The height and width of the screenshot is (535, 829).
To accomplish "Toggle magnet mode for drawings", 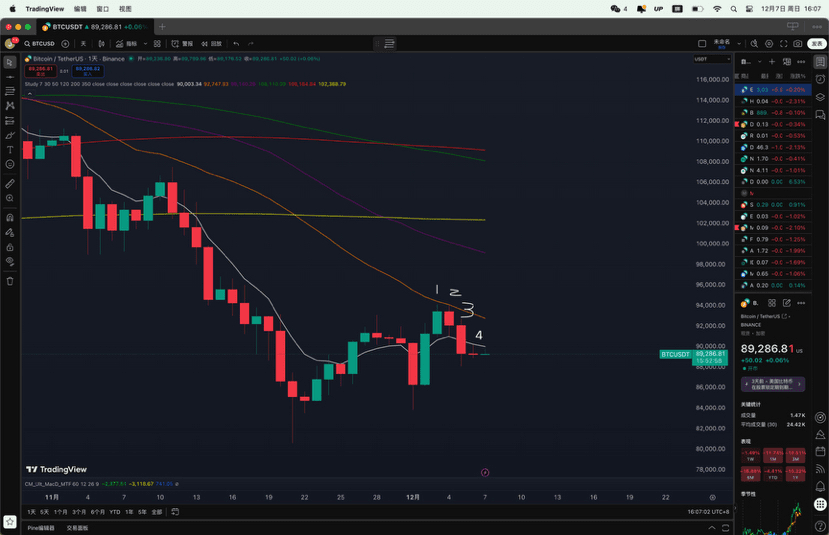I will pyautogui.click(x=10, y=217).
